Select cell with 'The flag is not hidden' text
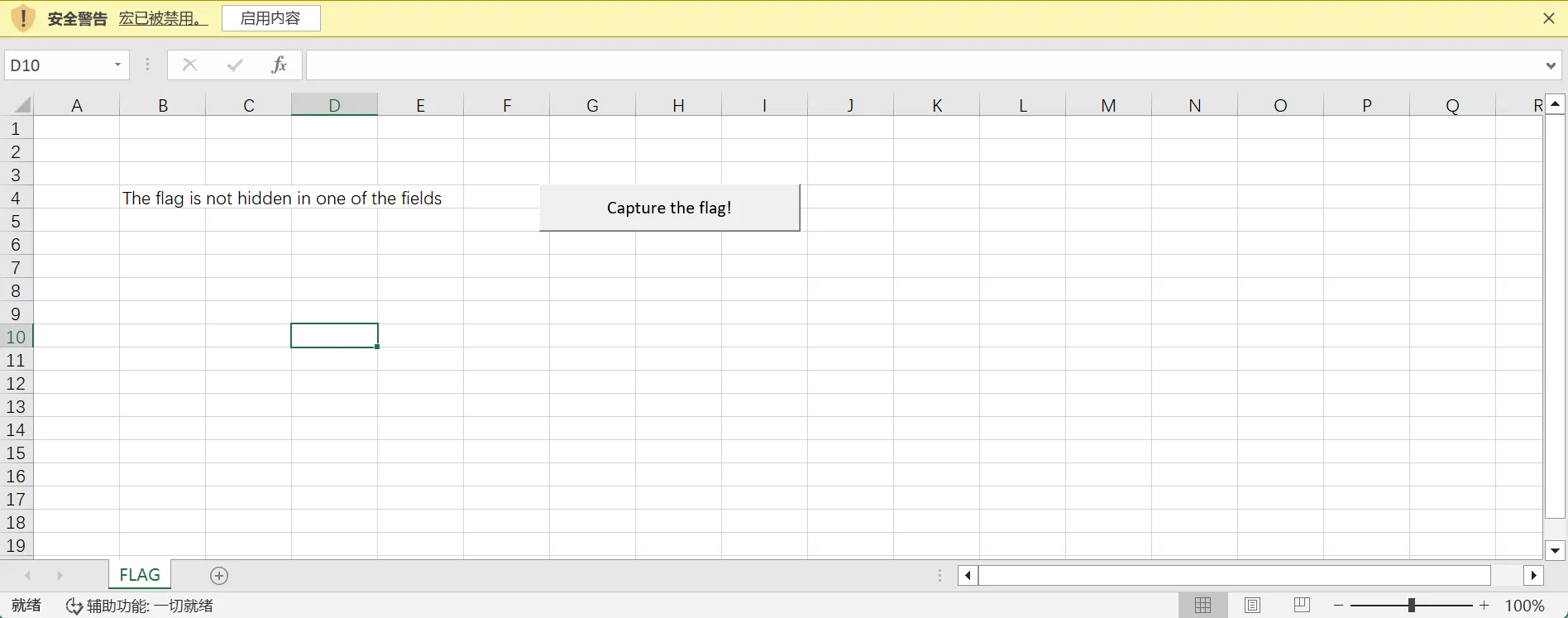 pos(162,198)
